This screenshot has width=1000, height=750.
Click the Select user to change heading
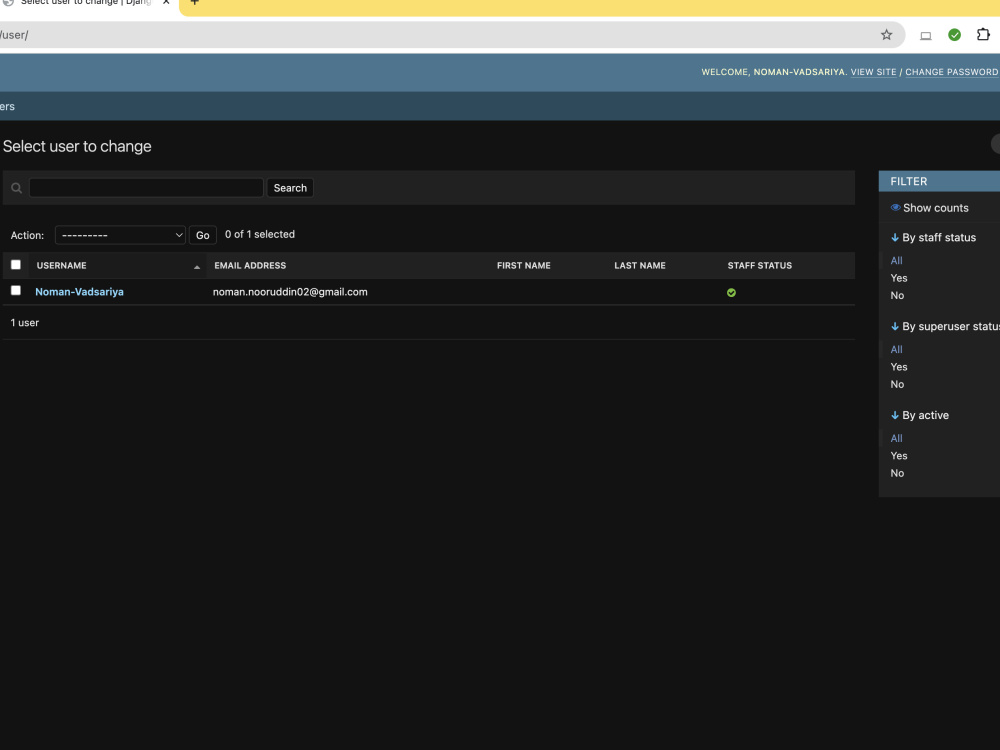[77, 147]
